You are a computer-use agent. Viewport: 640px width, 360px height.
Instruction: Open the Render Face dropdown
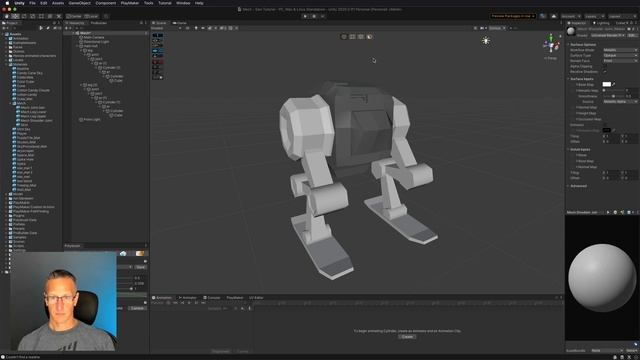pos(620,60)
